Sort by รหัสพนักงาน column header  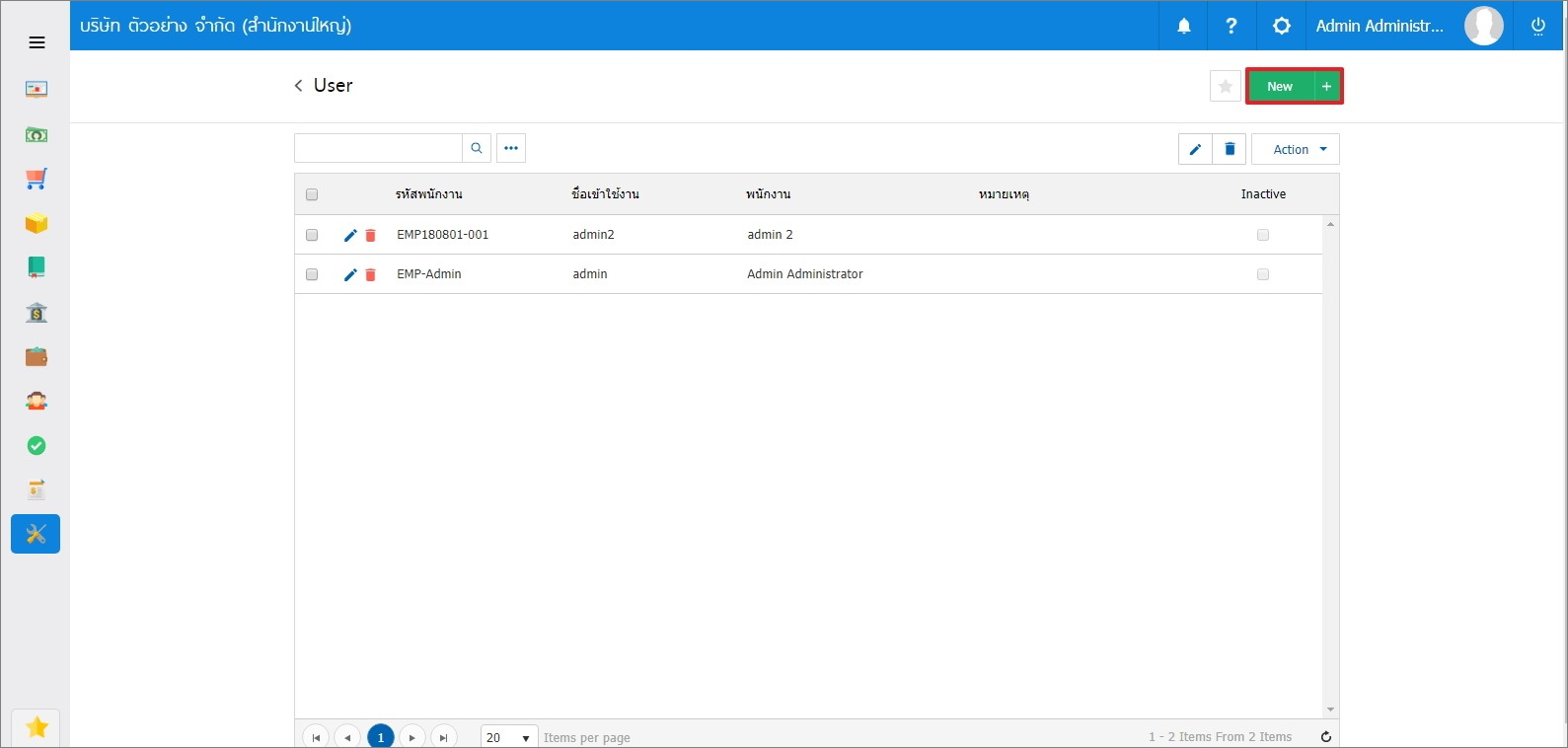429,194
